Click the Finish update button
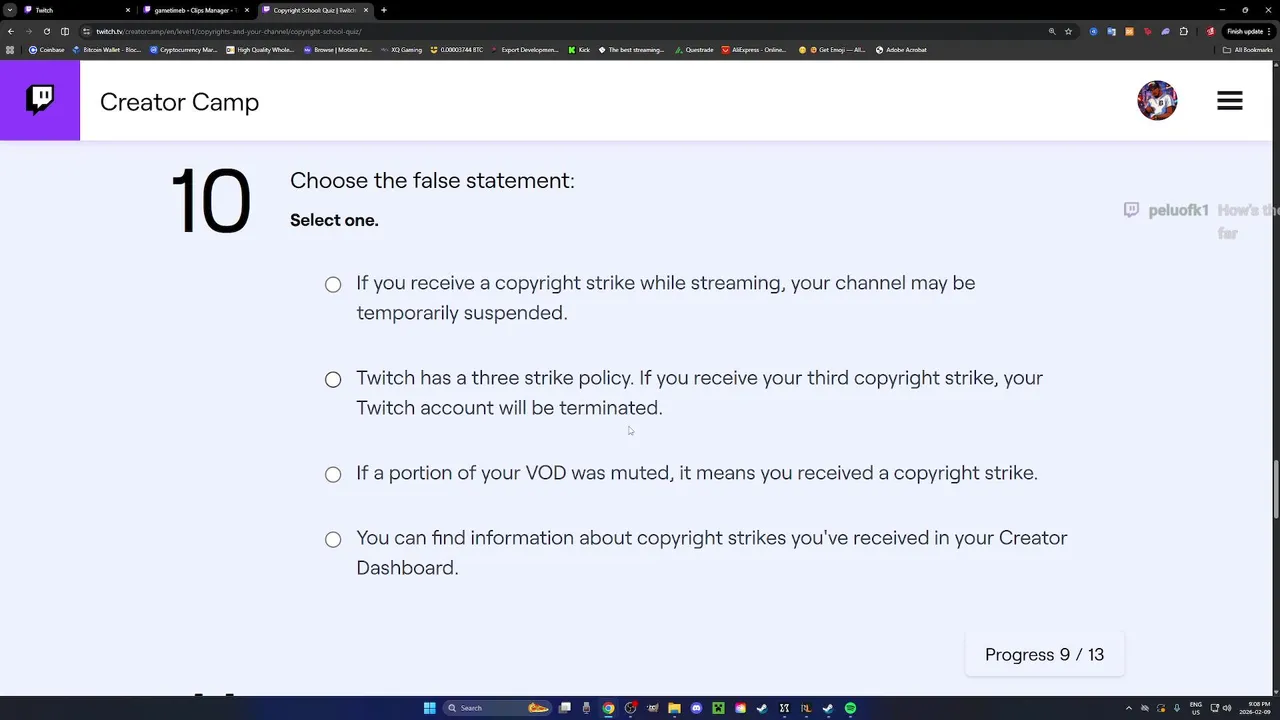 click(x=1245, y=31)
